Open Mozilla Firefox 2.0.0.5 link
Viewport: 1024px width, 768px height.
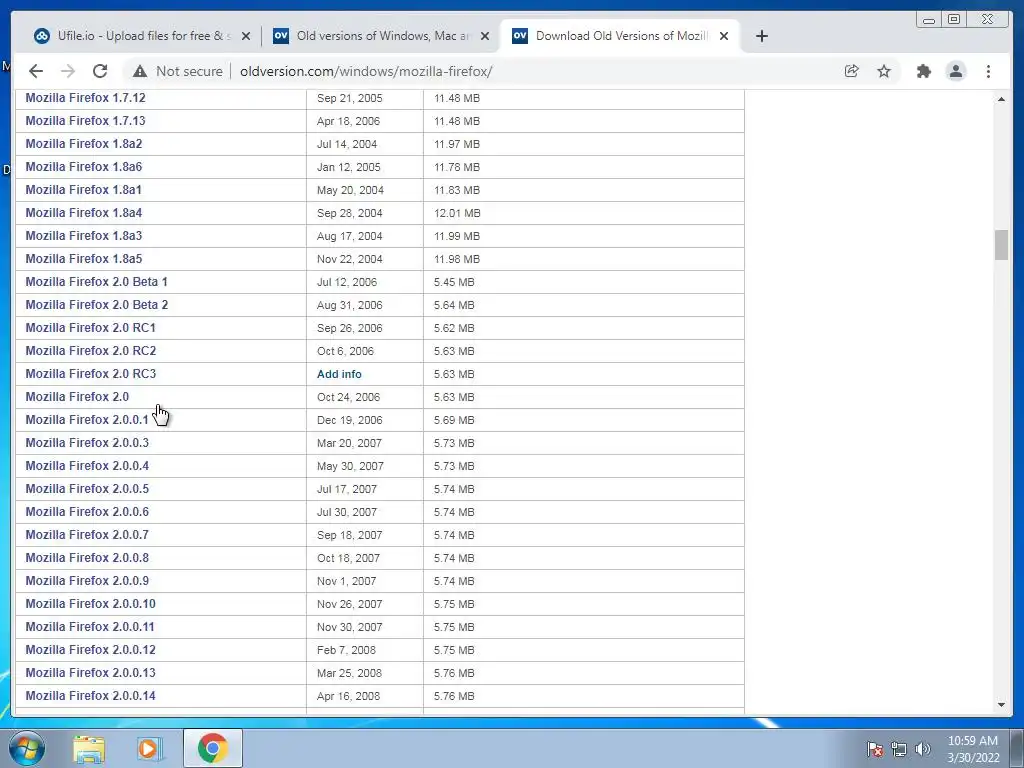pos(87,489)
